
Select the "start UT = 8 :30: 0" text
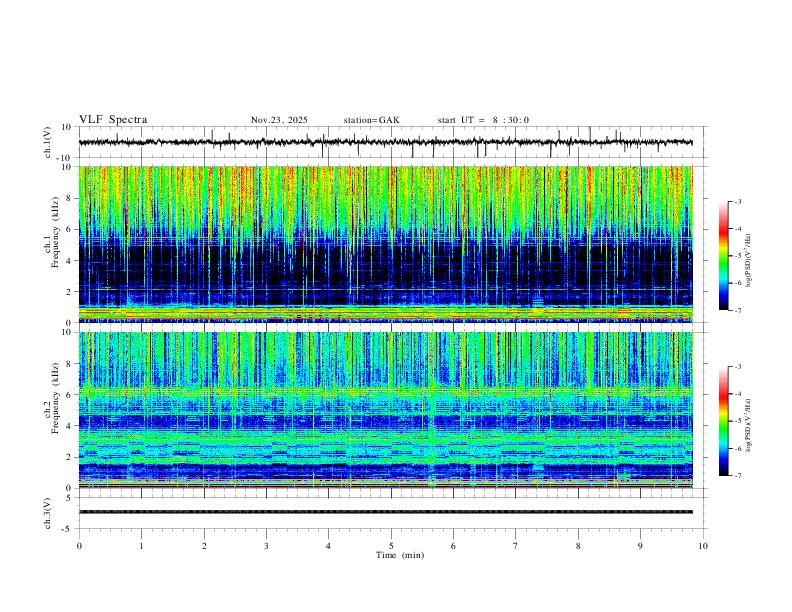(483, 120)
